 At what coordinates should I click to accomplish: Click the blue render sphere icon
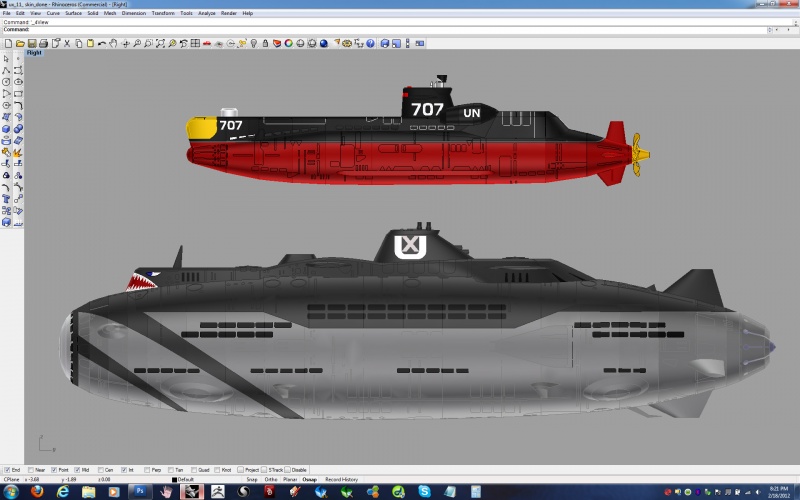[323, 43]
